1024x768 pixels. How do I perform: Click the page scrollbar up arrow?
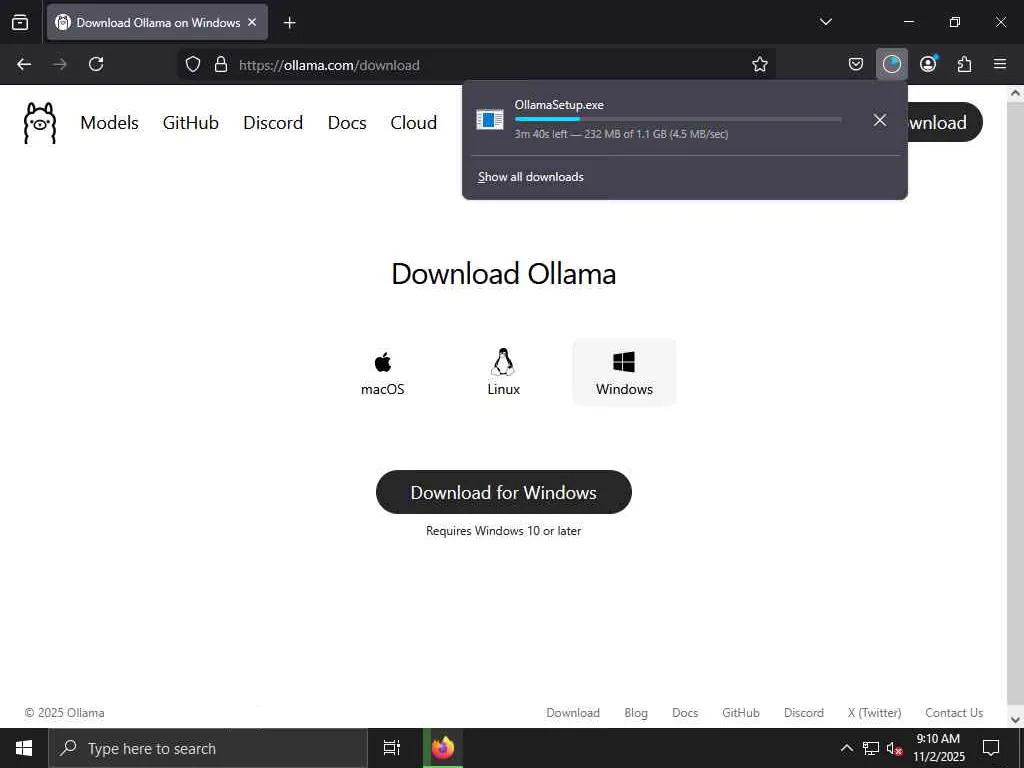[x=1015, y=93]
